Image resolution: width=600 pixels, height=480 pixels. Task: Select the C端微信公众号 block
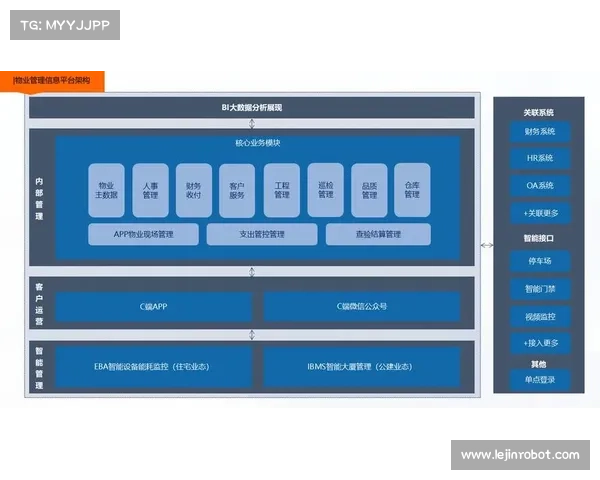pyautogui.click(x=362, y=306)
